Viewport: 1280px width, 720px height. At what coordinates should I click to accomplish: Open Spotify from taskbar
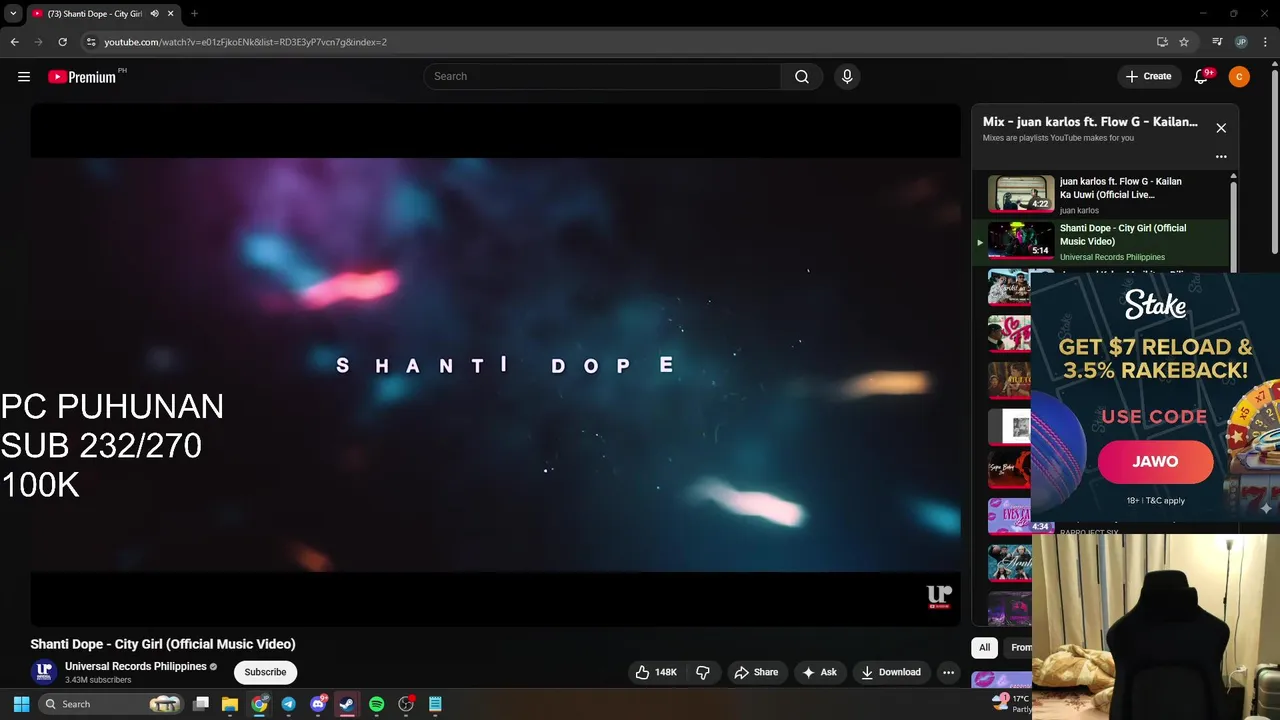[376, 704]
